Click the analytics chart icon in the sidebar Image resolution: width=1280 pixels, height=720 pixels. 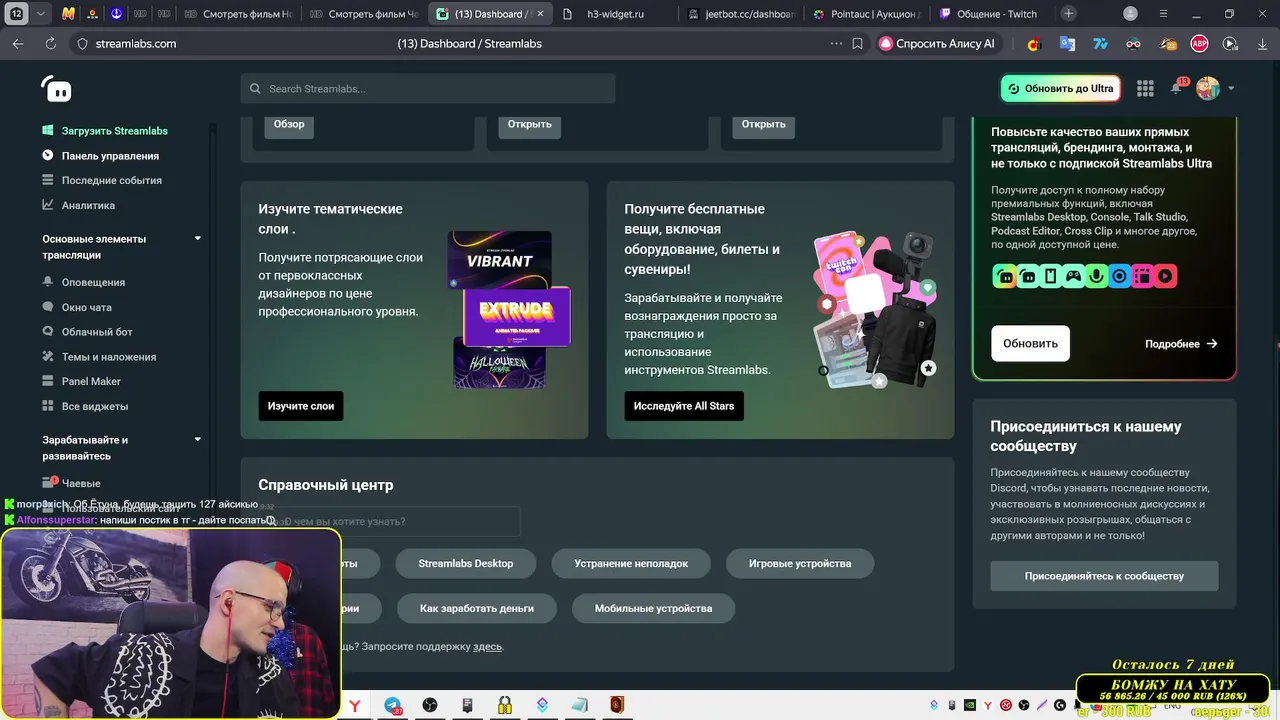click(48, 205)
